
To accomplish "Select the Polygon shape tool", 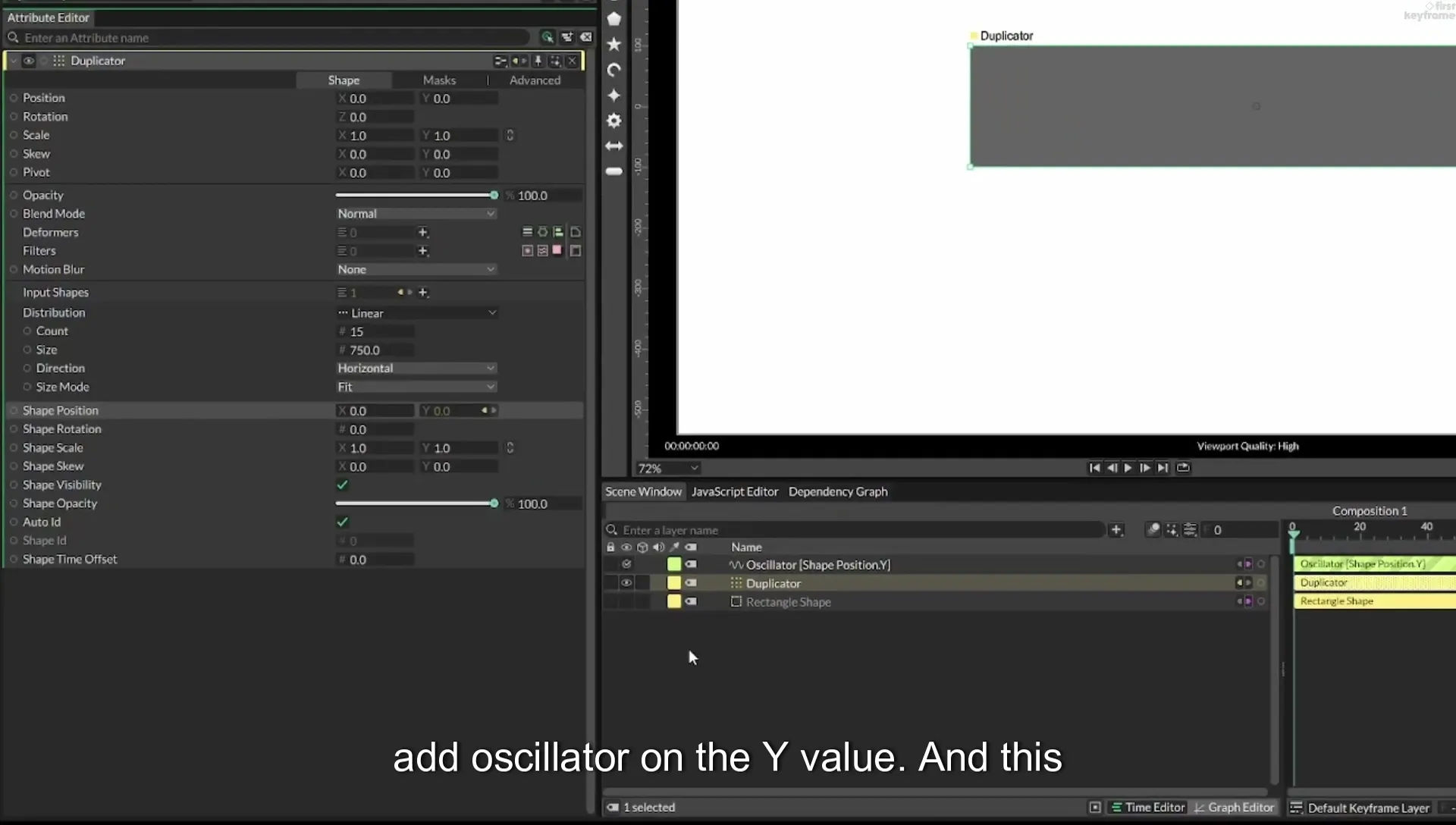I will tap(614, 19).
